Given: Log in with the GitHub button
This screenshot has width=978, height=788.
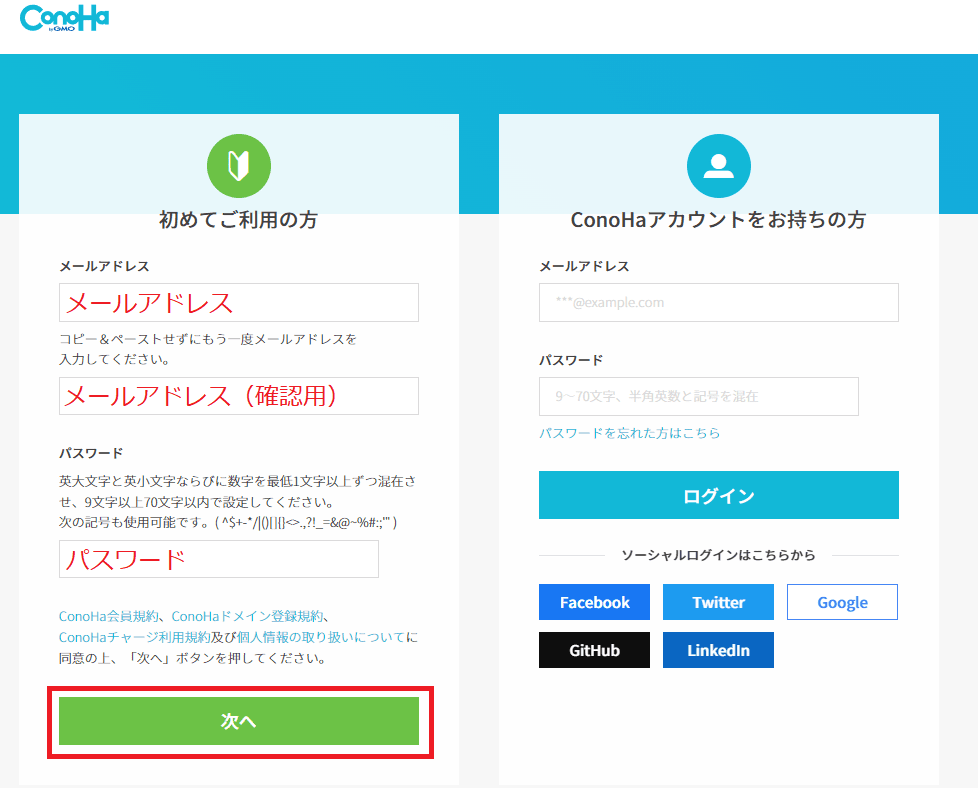Looking at the screenshot, I should click(x=594, y=650).
